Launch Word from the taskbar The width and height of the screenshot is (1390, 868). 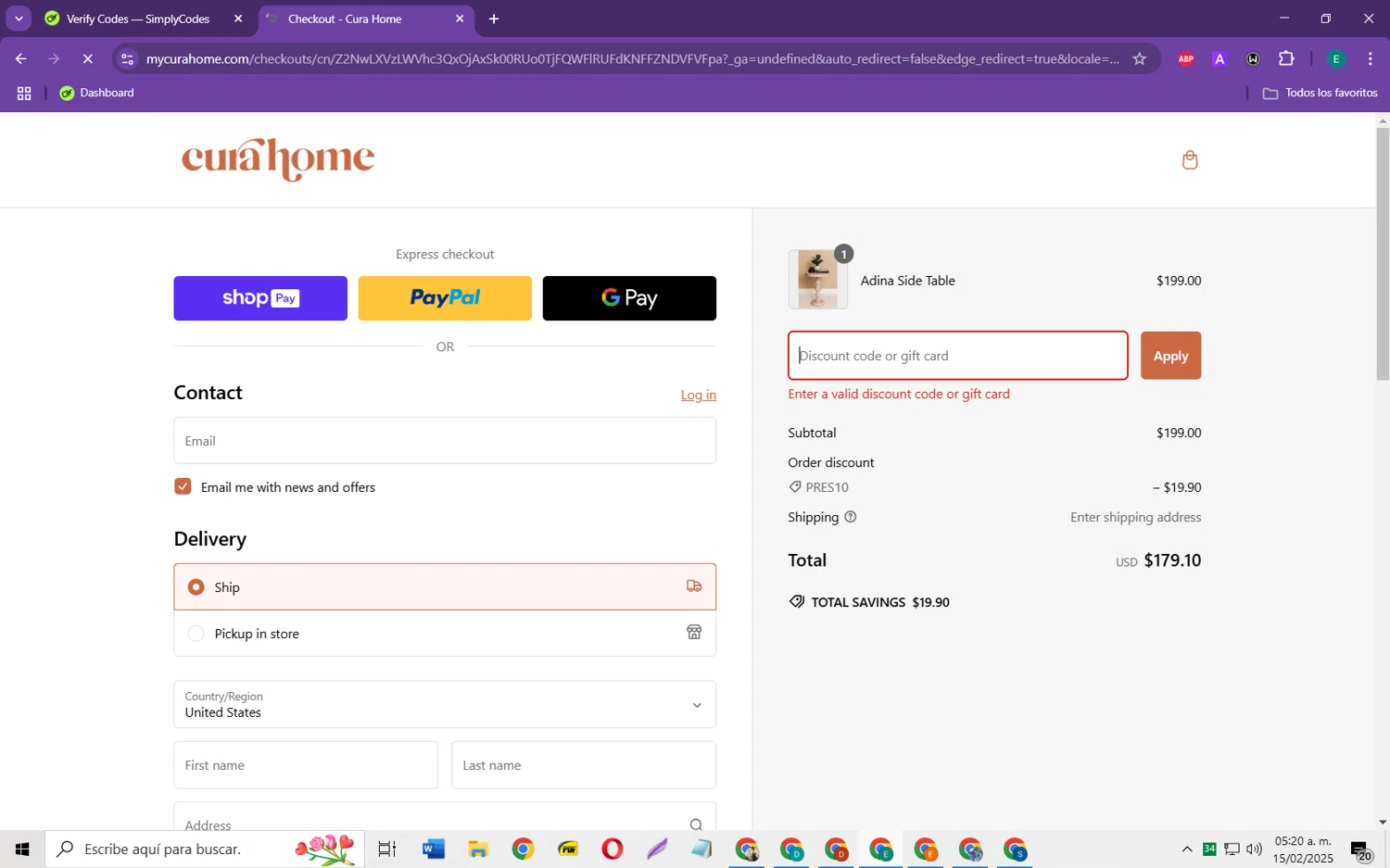click(433, 849)
